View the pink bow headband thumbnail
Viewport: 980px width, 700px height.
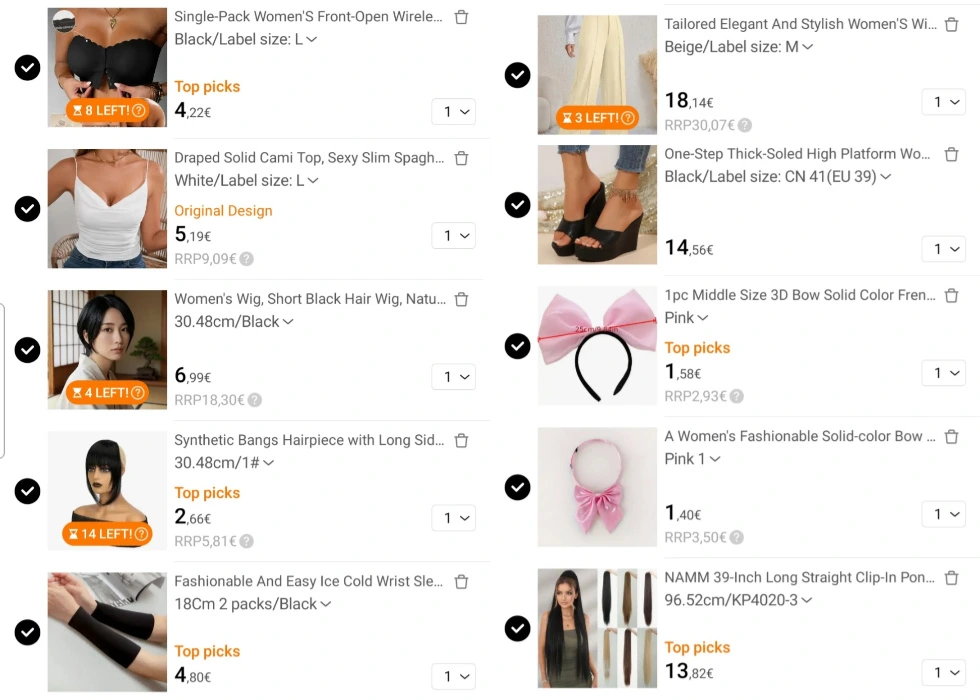[x=596, y=345]
